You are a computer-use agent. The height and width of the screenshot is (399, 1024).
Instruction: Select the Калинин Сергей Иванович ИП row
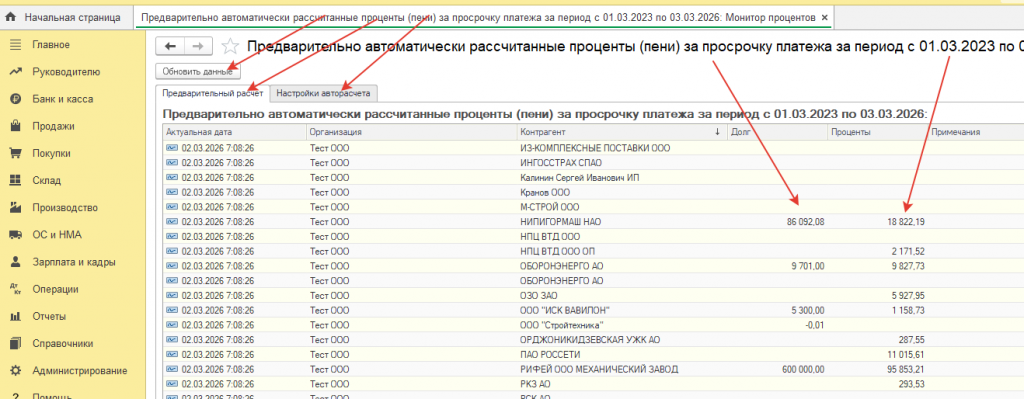(x=593, y=178)
